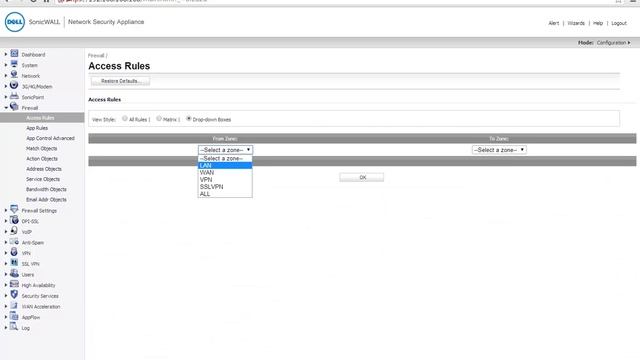Select the Matrix view style
The height and width of the screenshot is (360, 640).
159,119
